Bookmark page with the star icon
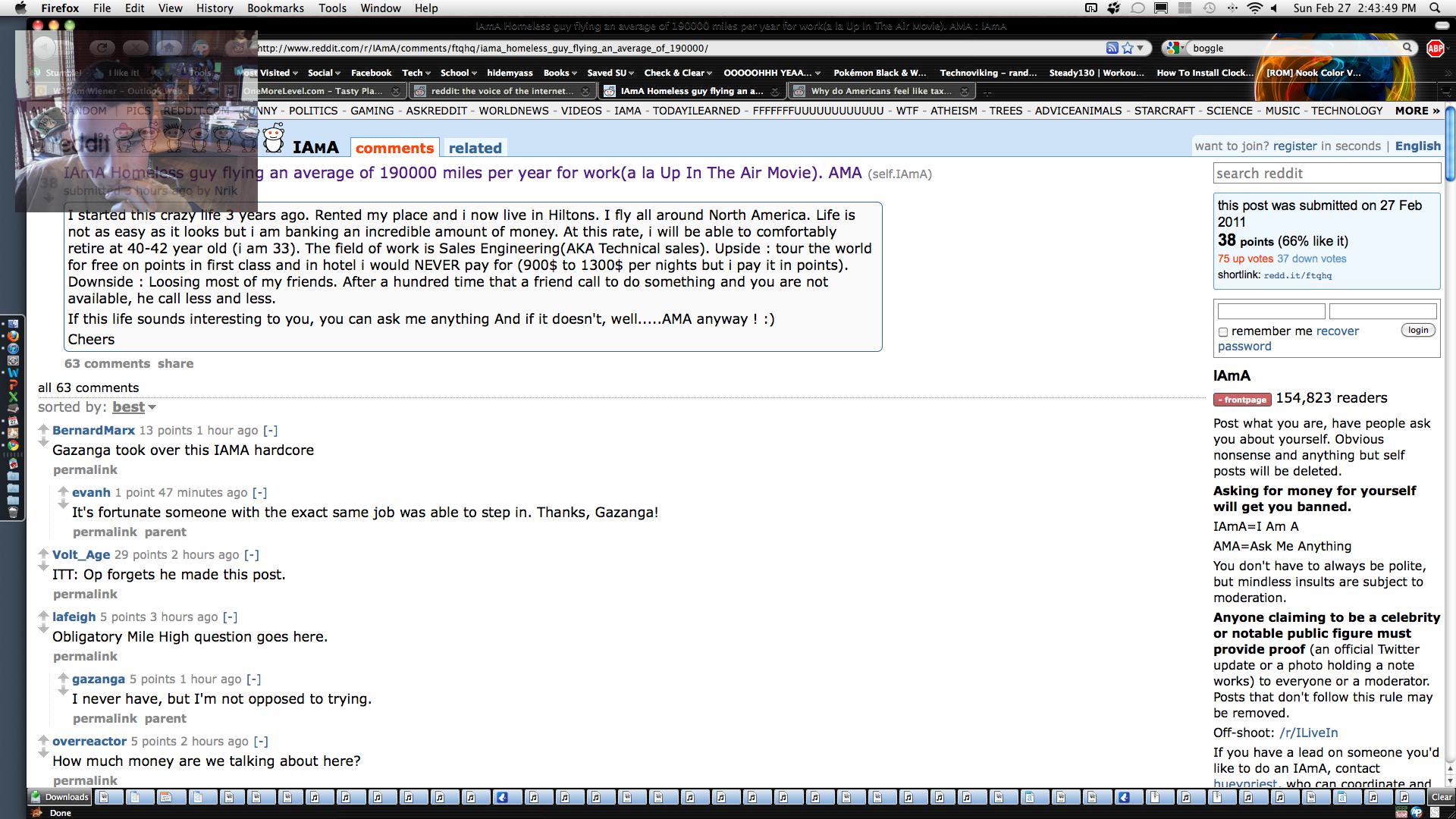 point(1128,48)
